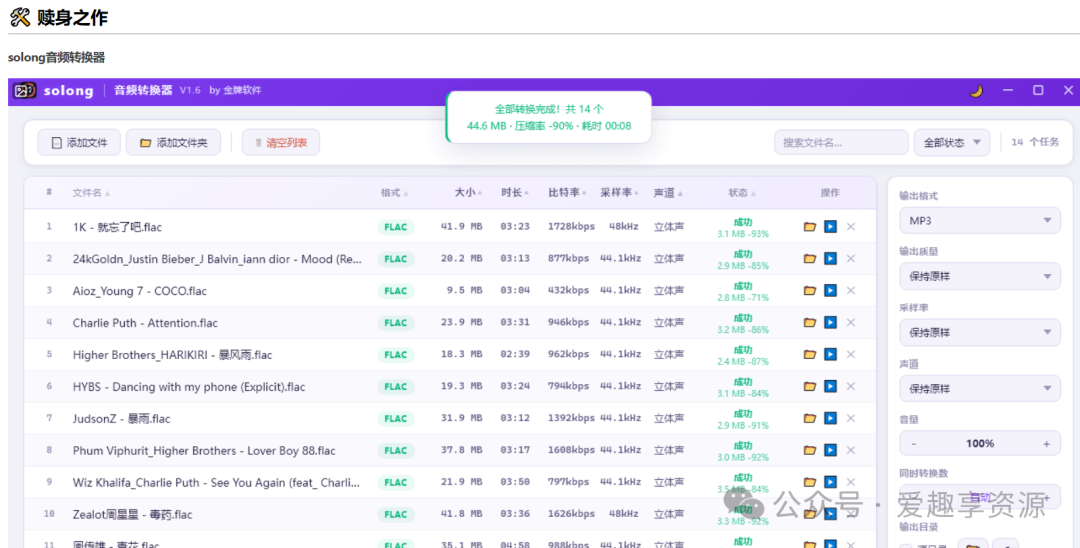Sort list by 大小 column header

pyautogui.click(x=468, y=193)
